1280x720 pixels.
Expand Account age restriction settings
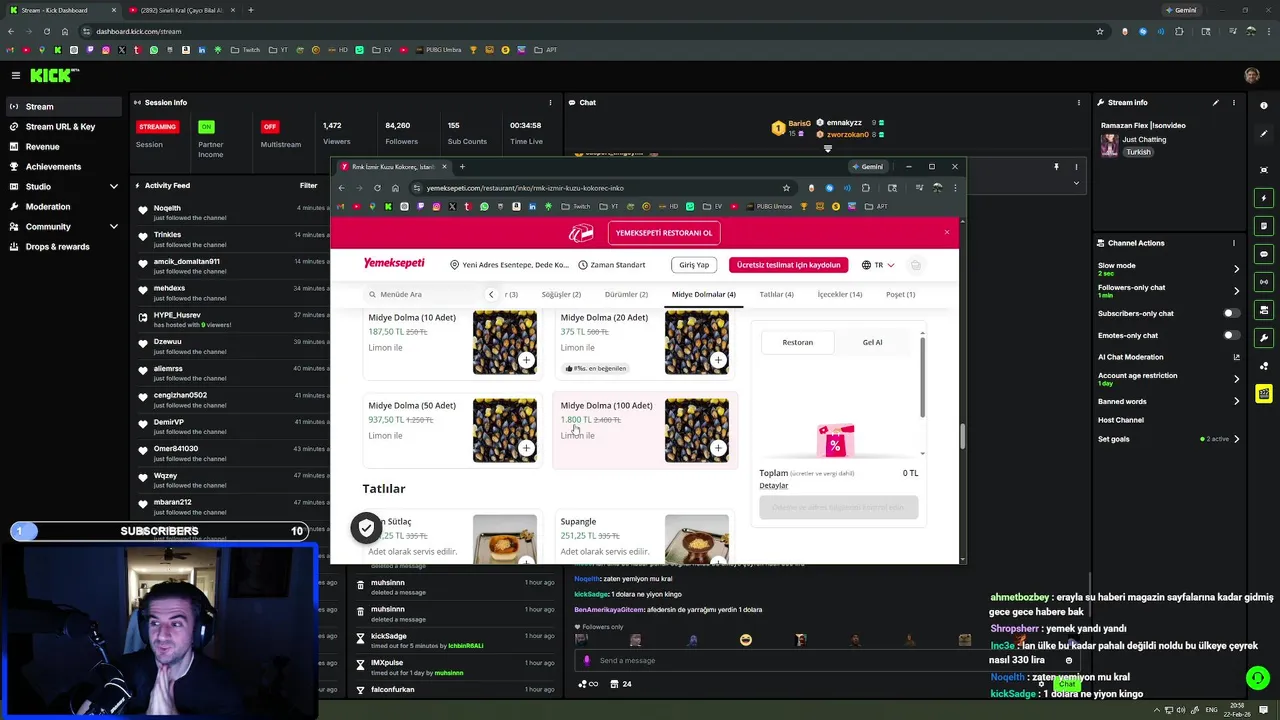pyautogui.click(x=1236, y=379)
